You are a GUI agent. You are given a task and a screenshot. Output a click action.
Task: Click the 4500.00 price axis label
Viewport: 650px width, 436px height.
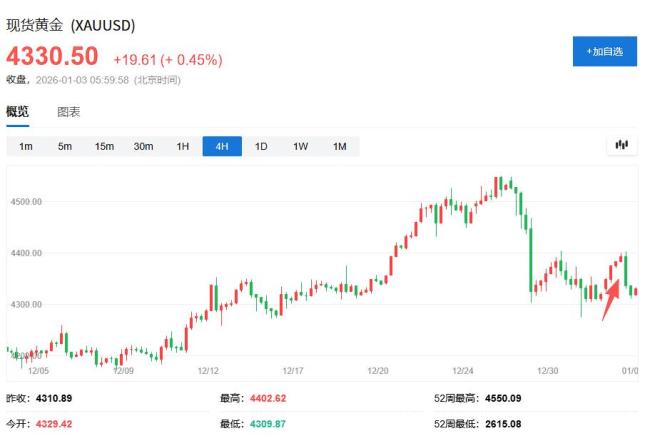point(25,202)
